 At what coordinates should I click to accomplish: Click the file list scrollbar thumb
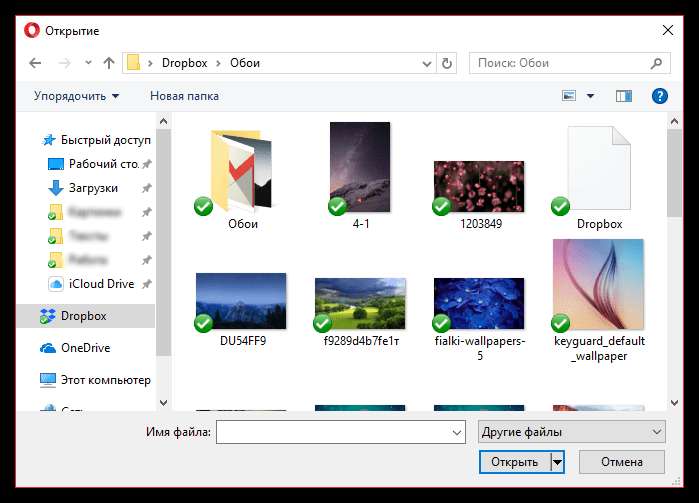point(674,173)
